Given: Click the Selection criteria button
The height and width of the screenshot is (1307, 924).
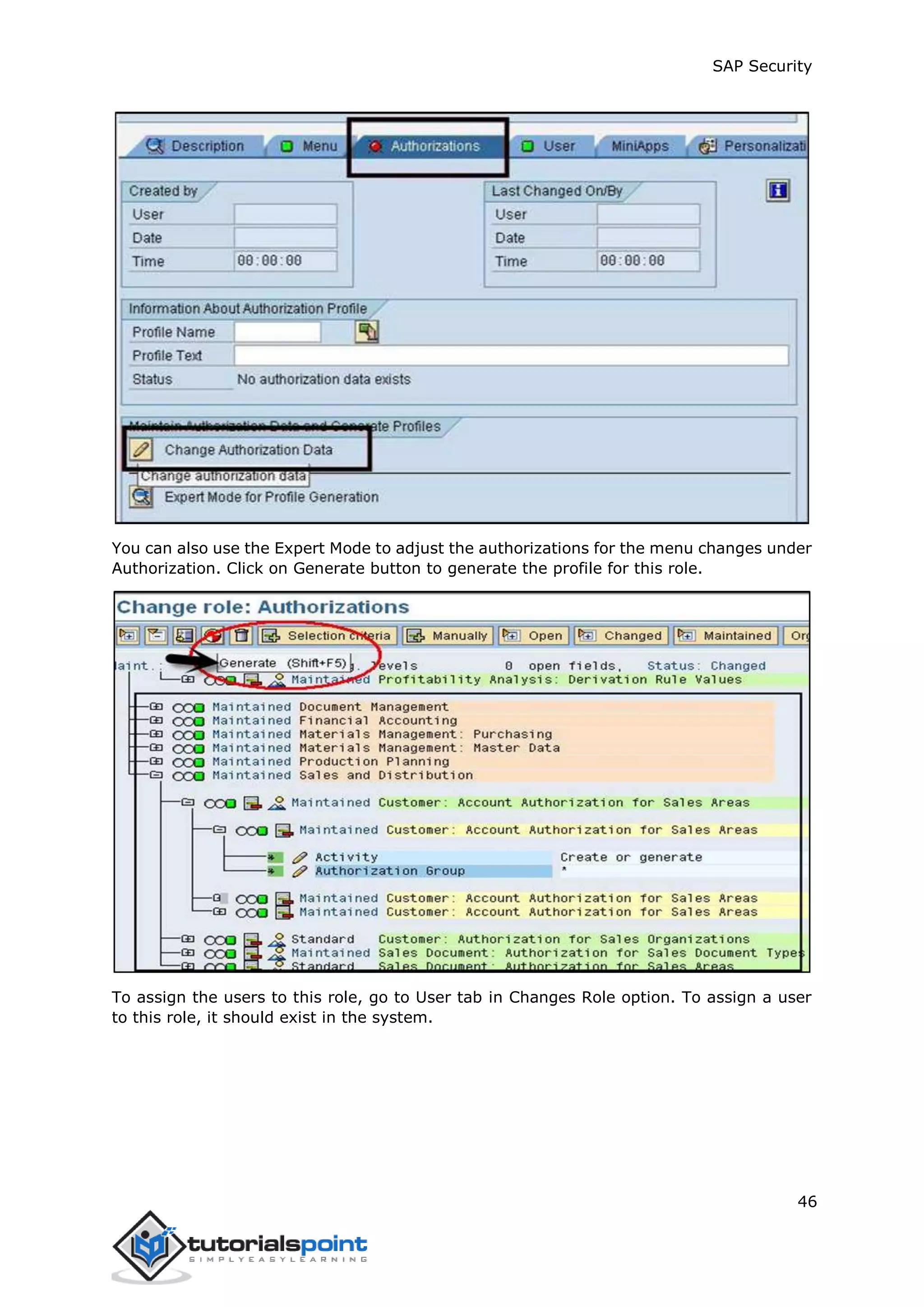Looking at the screenshot, I should point(327,635).
